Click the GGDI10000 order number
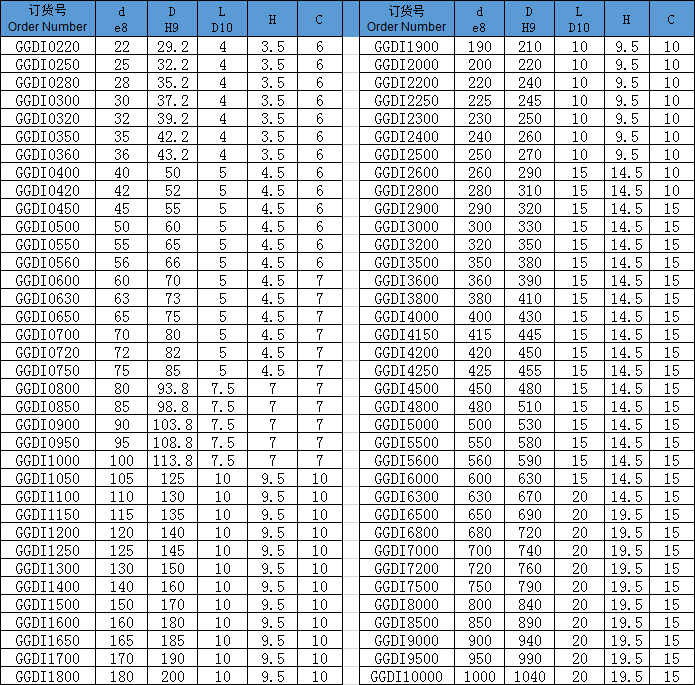Image resolution: width=695 pixels, height=685 pixels. [x=406, y=677]
